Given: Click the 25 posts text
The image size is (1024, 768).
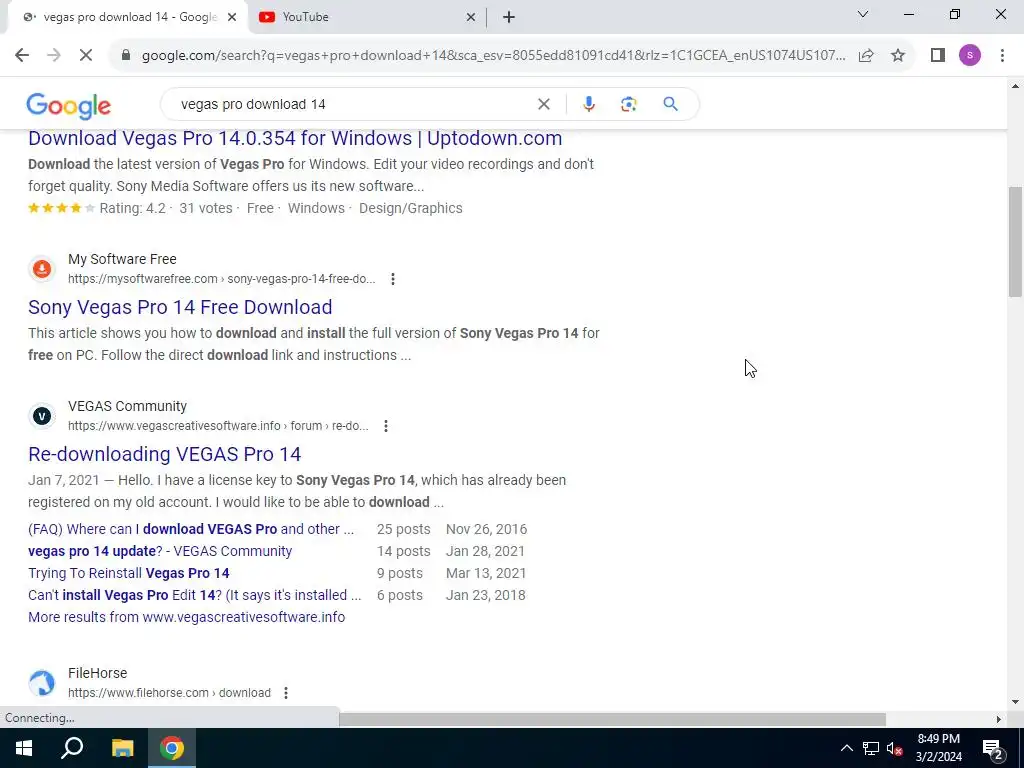Looking at the screenshot, I should click(x=404, y=529).
